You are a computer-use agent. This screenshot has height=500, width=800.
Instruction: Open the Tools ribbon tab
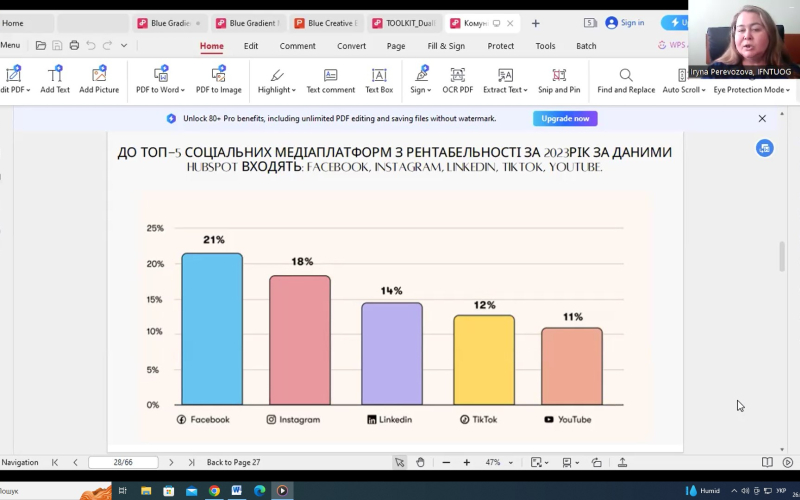pos(545,46)
